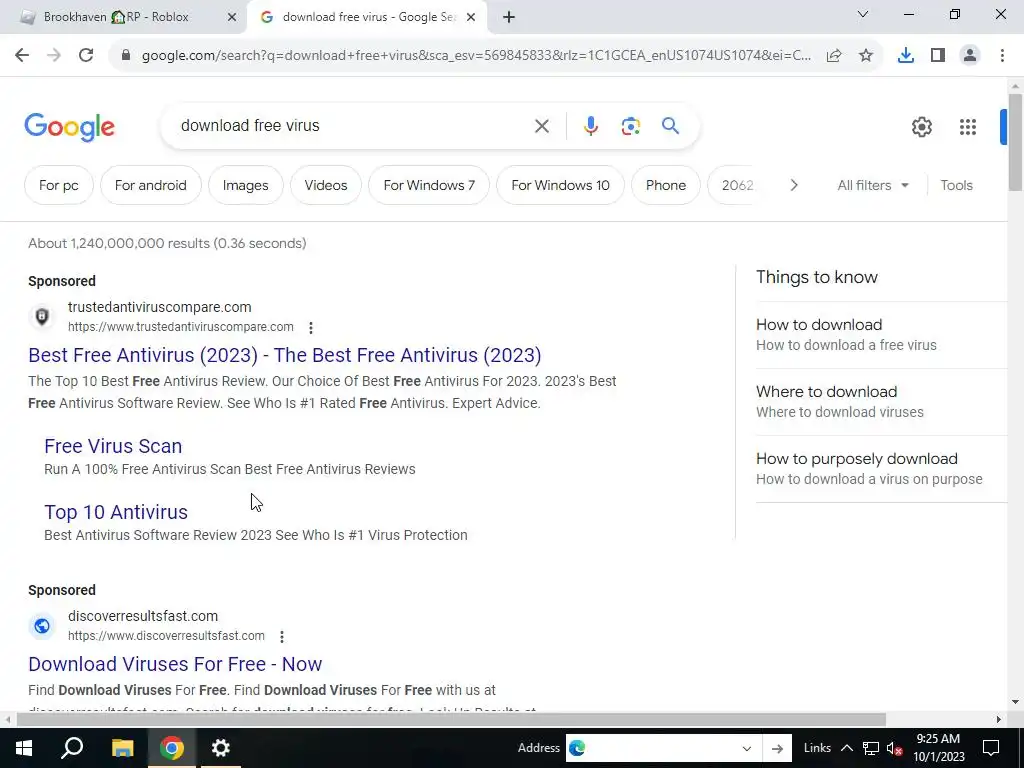Open Google quick settings gear
The height and width of the screenshot is (768, 1024).
click(x=921, y=127)
